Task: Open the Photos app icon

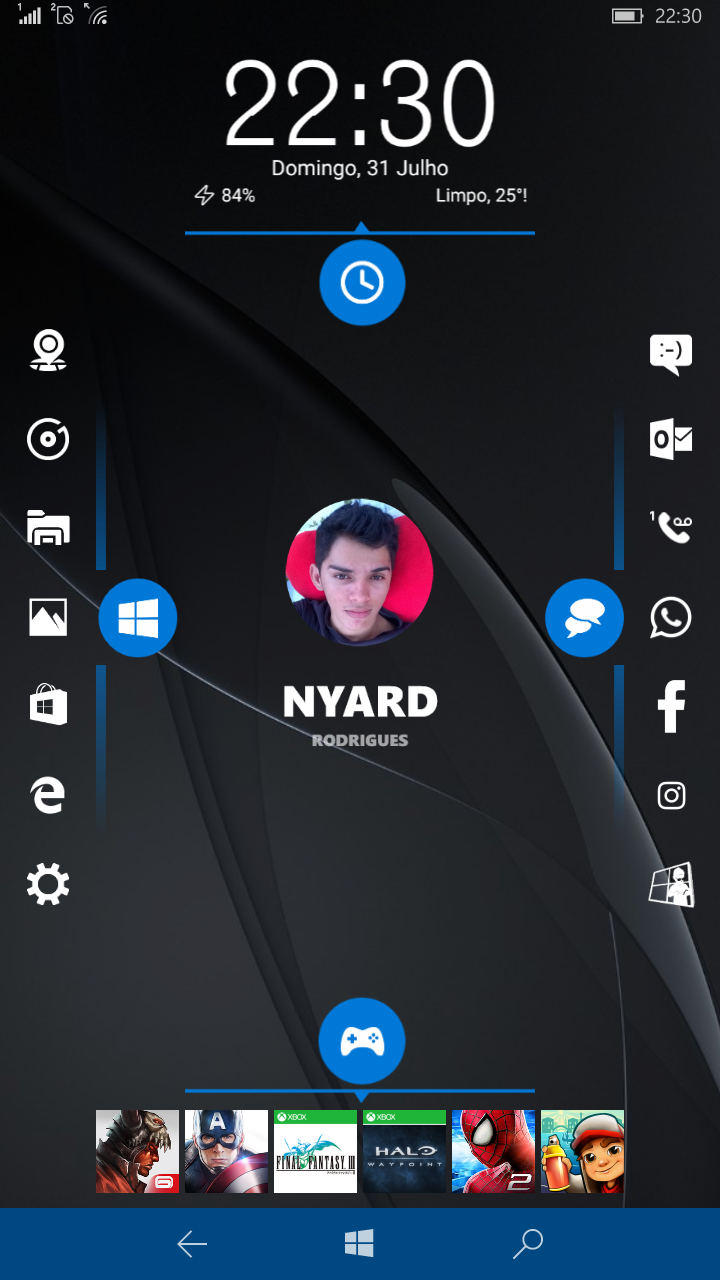Action: tap(48, 617)
